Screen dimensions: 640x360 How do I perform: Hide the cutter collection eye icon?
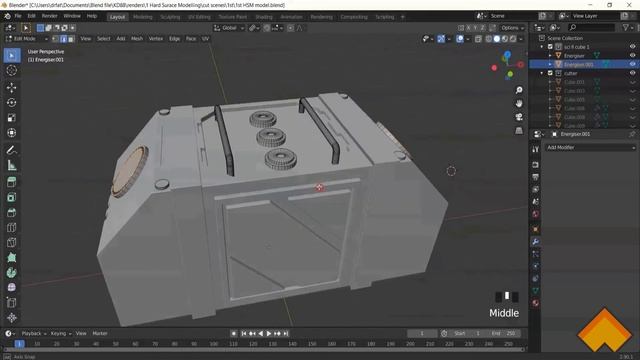632,73
